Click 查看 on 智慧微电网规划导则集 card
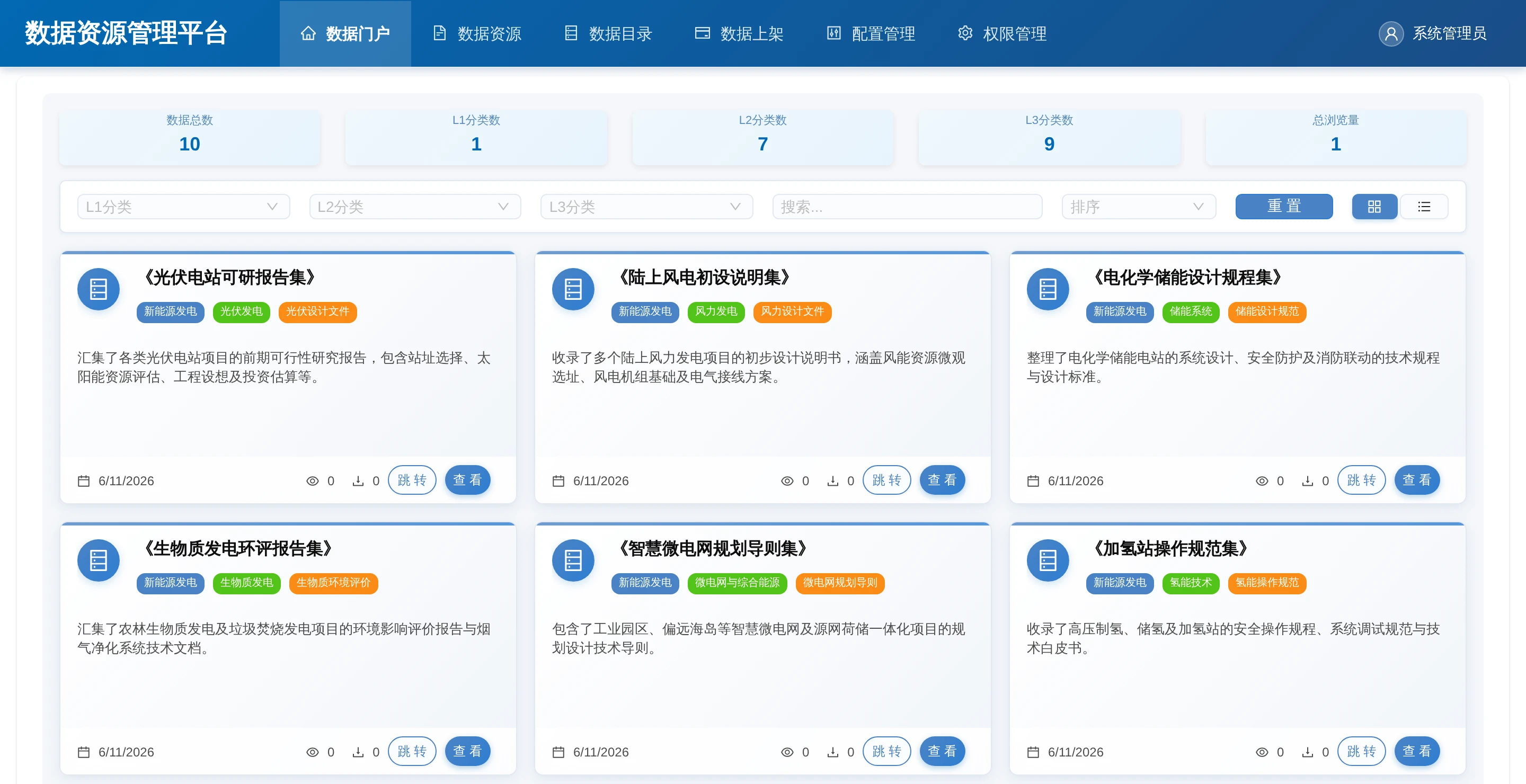The width and height of the screenshot is (1526, 784). click(x=942, y=751)
